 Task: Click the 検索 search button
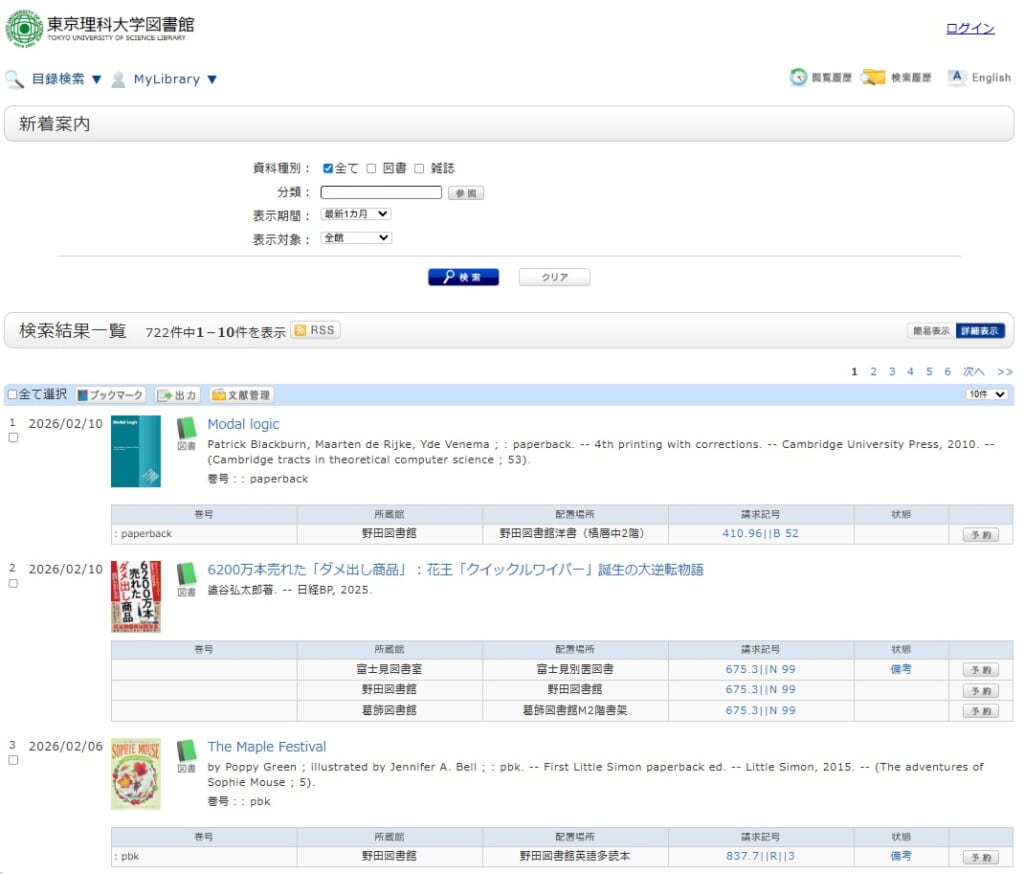click(x=463, y=277)
